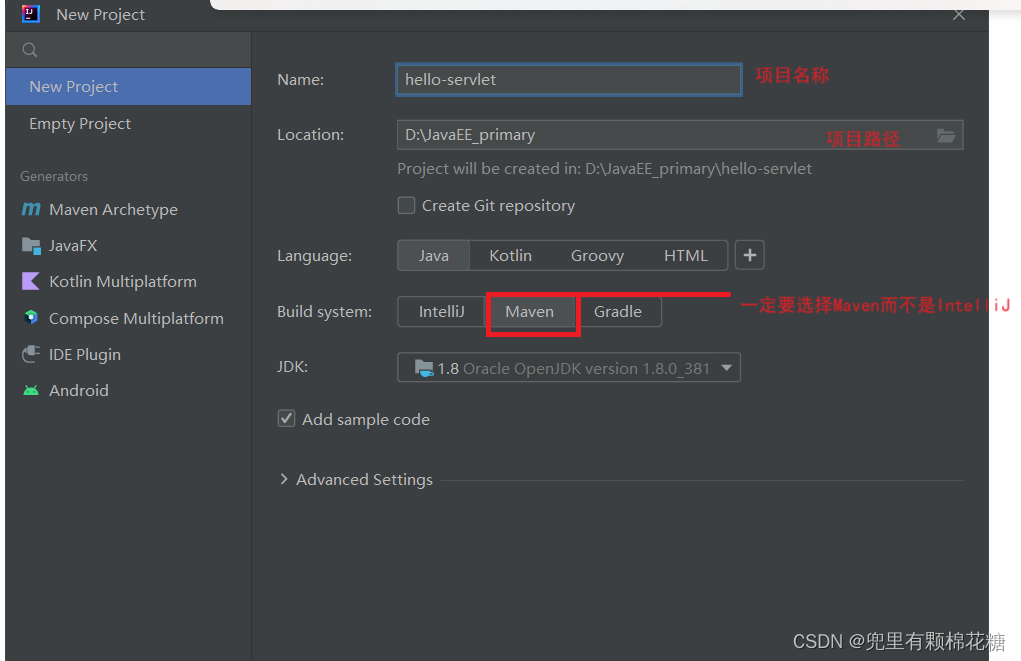Open Kotlin Multiplatform generator entry

(128, 281)
